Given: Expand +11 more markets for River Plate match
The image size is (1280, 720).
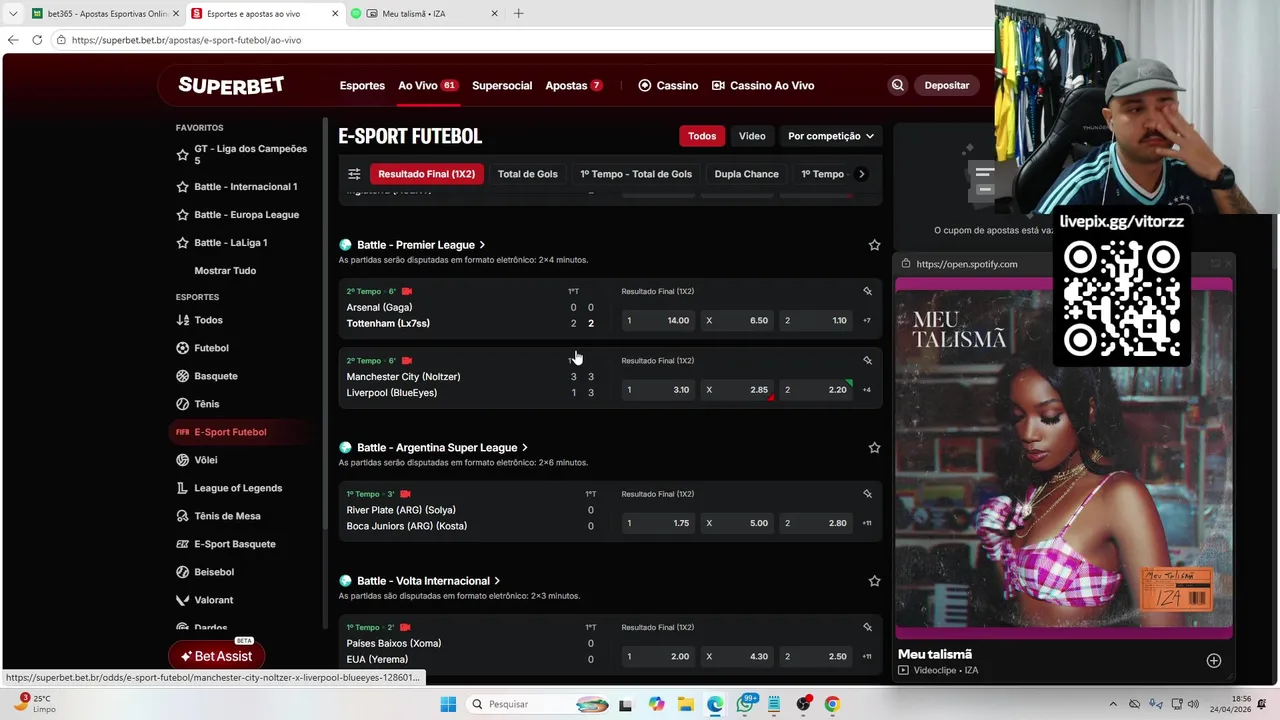Looking at the screenshot, I should coord(867,523).
